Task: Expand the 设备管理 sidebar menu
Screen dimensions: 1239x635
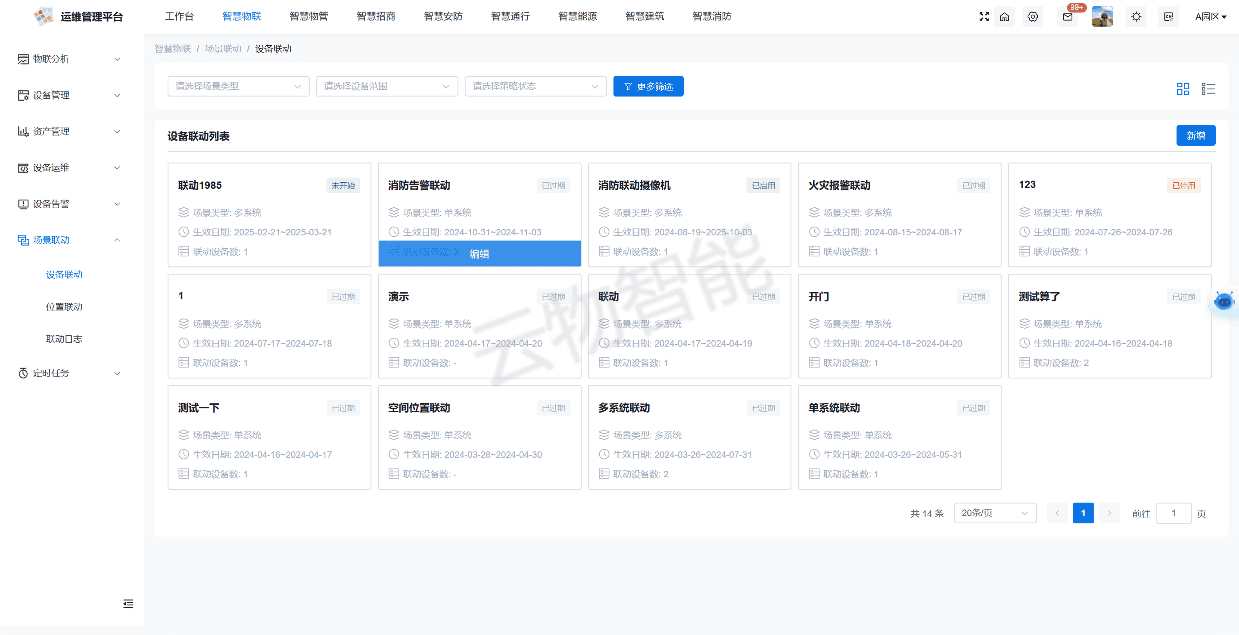Action: tap(72, 95)
